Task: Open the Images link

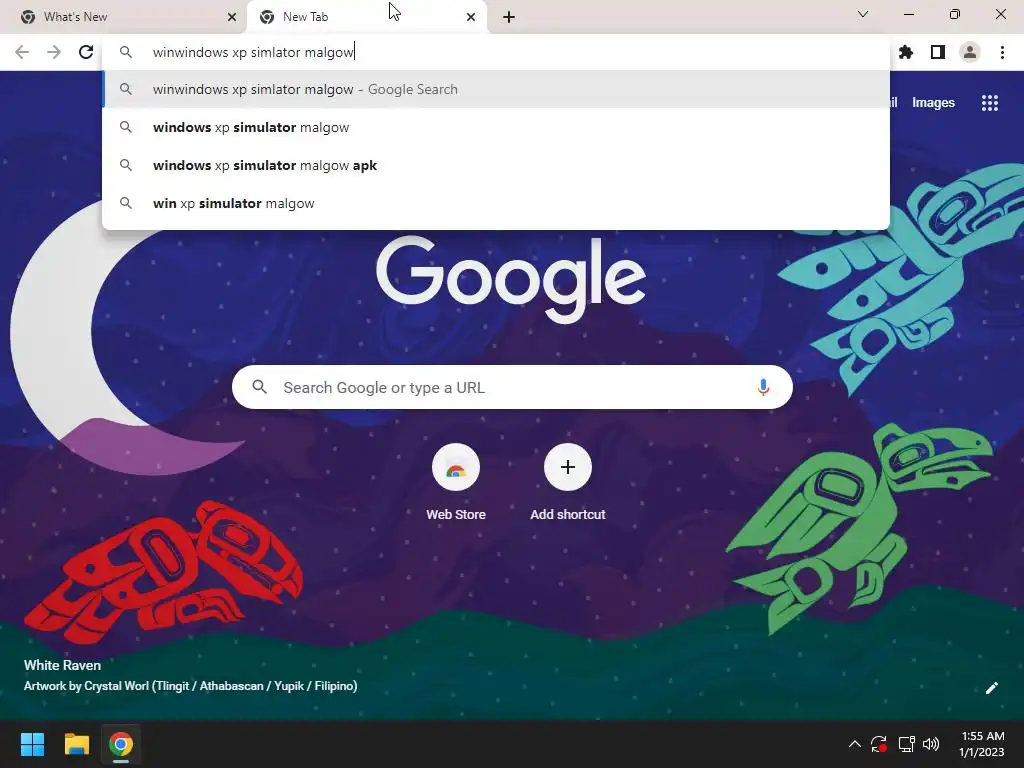Action: pyautogui.click(x=933, y=103)
